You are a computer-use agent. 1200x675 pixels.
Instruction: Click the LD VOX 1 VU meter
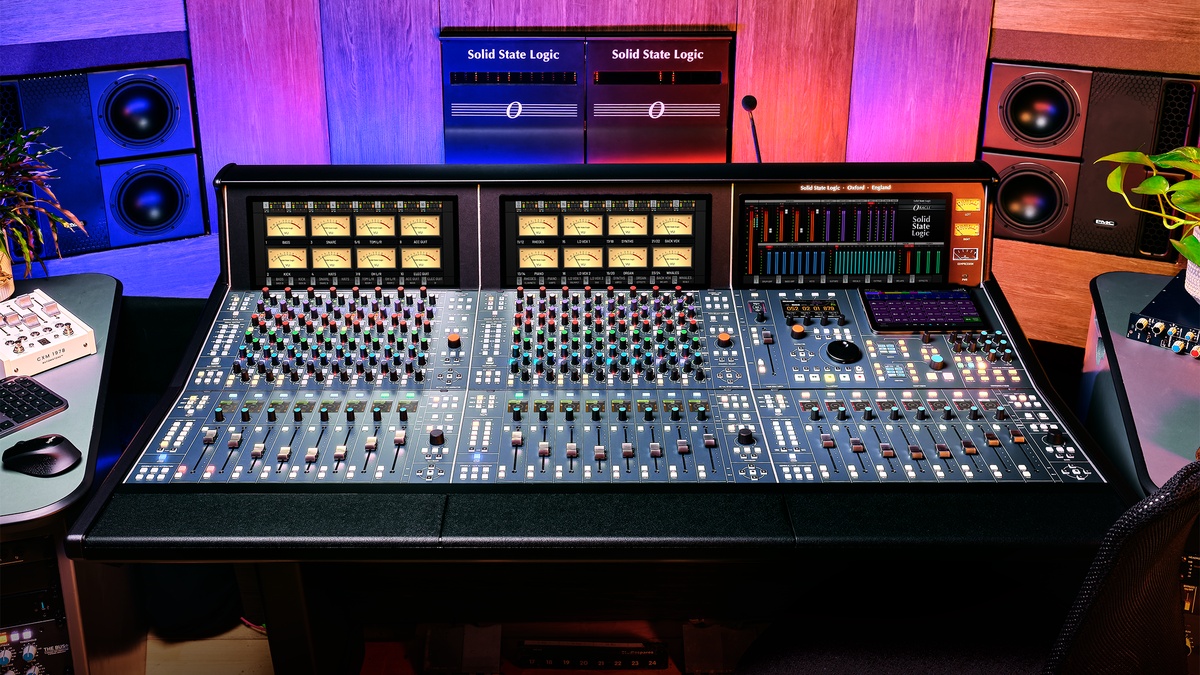(583, 226)
